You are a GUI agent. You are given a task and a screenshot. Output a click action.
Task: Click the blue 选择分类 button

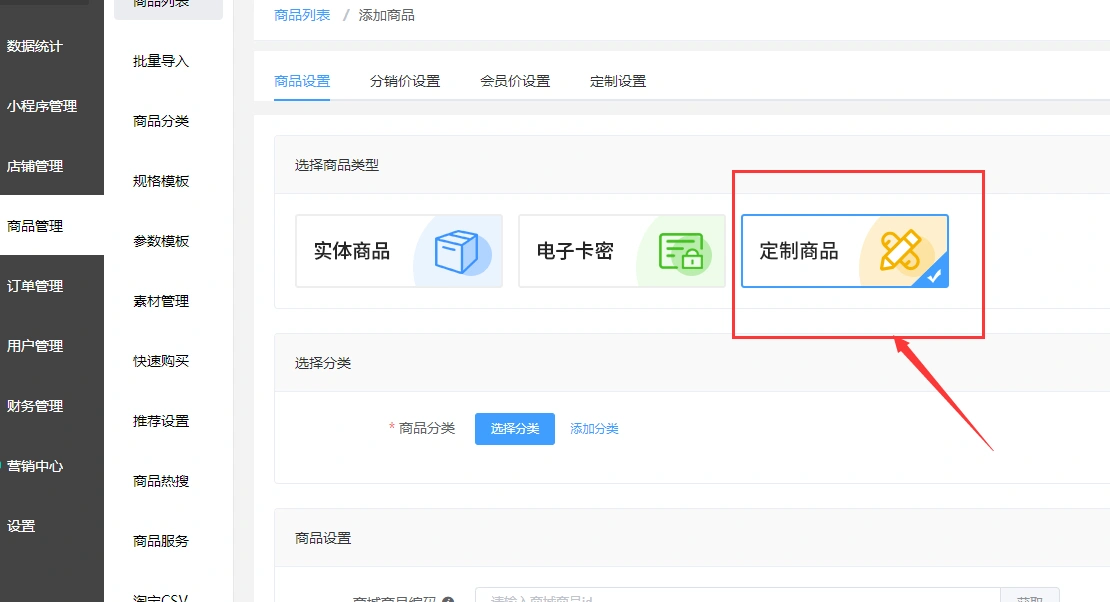tap(515, 428)
